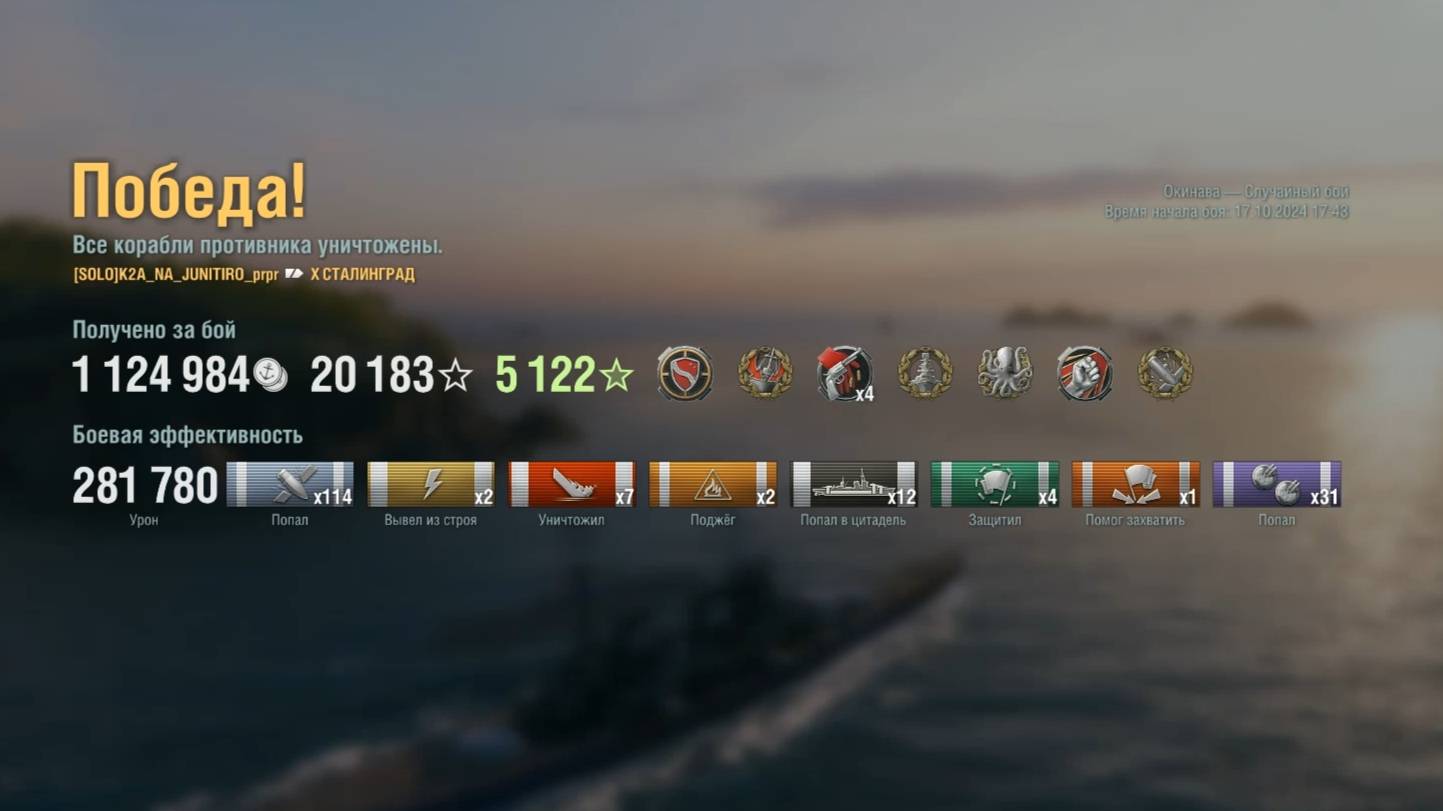Select the Поджёг fire ribbon

coord(713,484)
